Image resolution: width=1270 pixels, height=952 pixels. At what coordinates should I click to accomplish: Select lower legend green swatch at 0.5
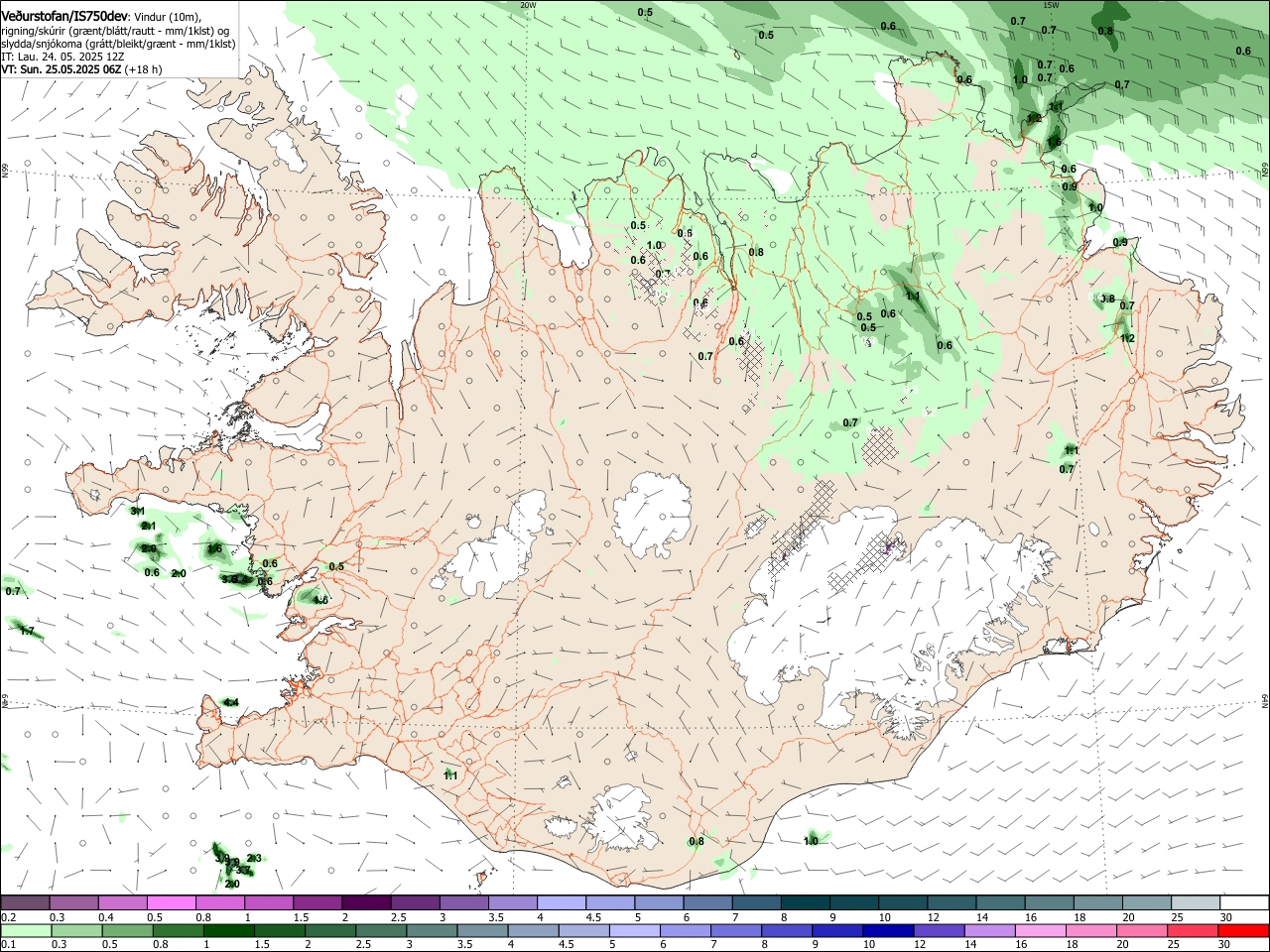(127, 930)
